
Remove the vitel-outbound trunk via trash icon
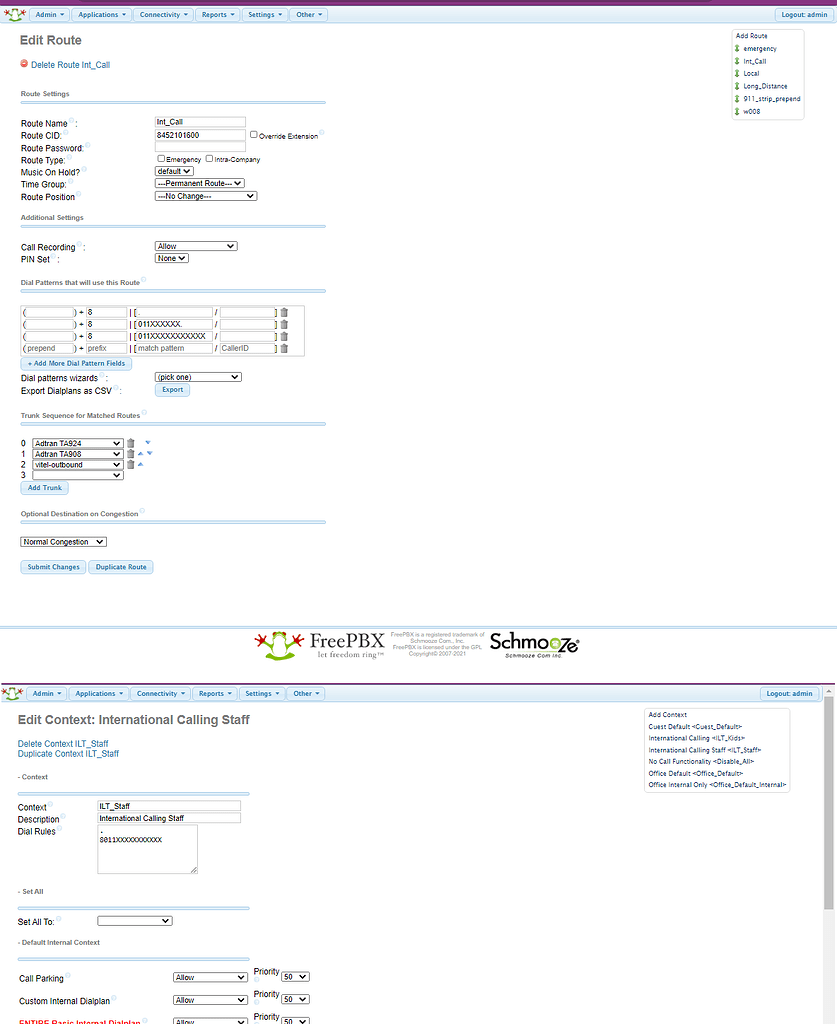coord(131,464)
